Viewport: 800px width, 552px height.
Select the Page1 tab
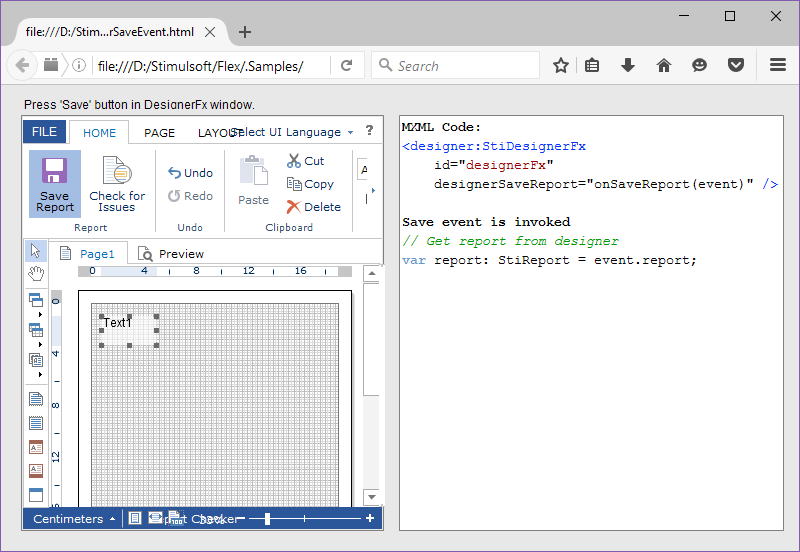point(88,254)
